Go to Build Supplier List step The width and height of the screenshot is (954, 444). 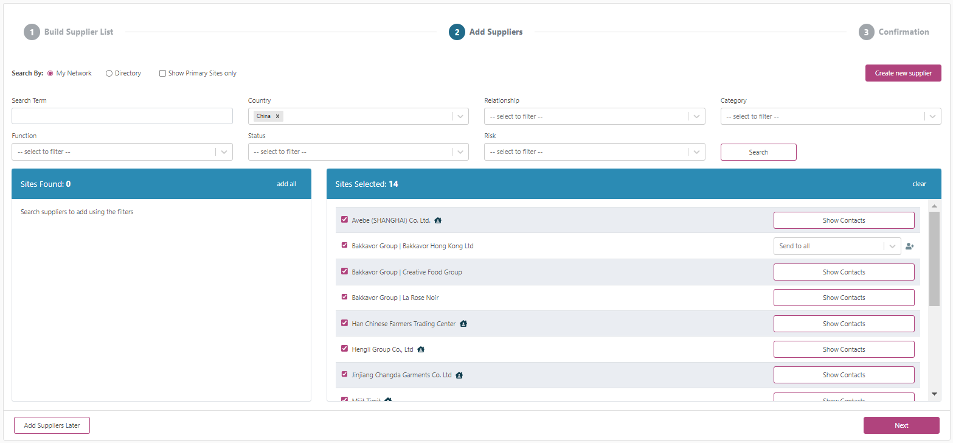(78, 32)
